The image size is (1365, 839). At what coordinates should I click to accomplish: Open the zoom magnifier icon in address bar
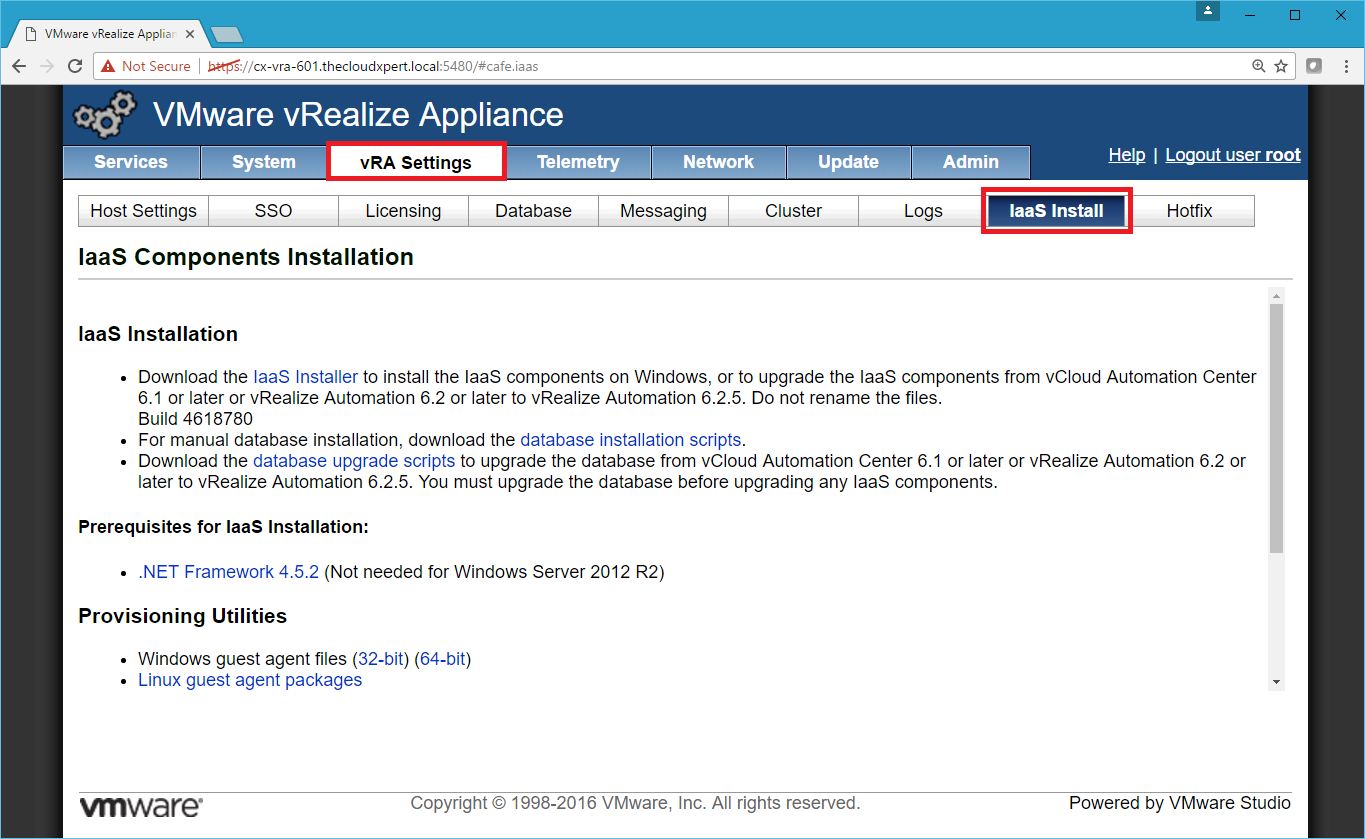(x=1259, y=66)
